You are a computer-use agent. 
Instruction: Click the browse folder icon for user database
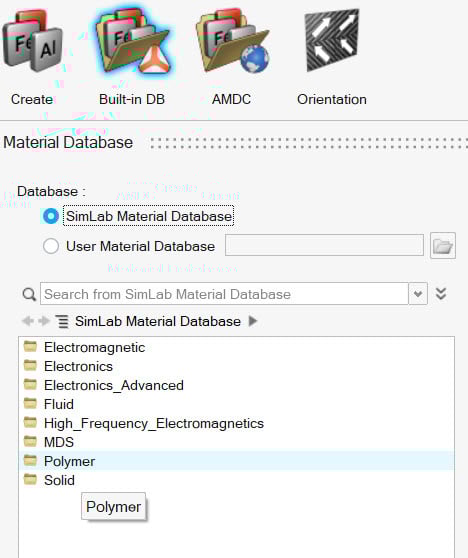443,245
